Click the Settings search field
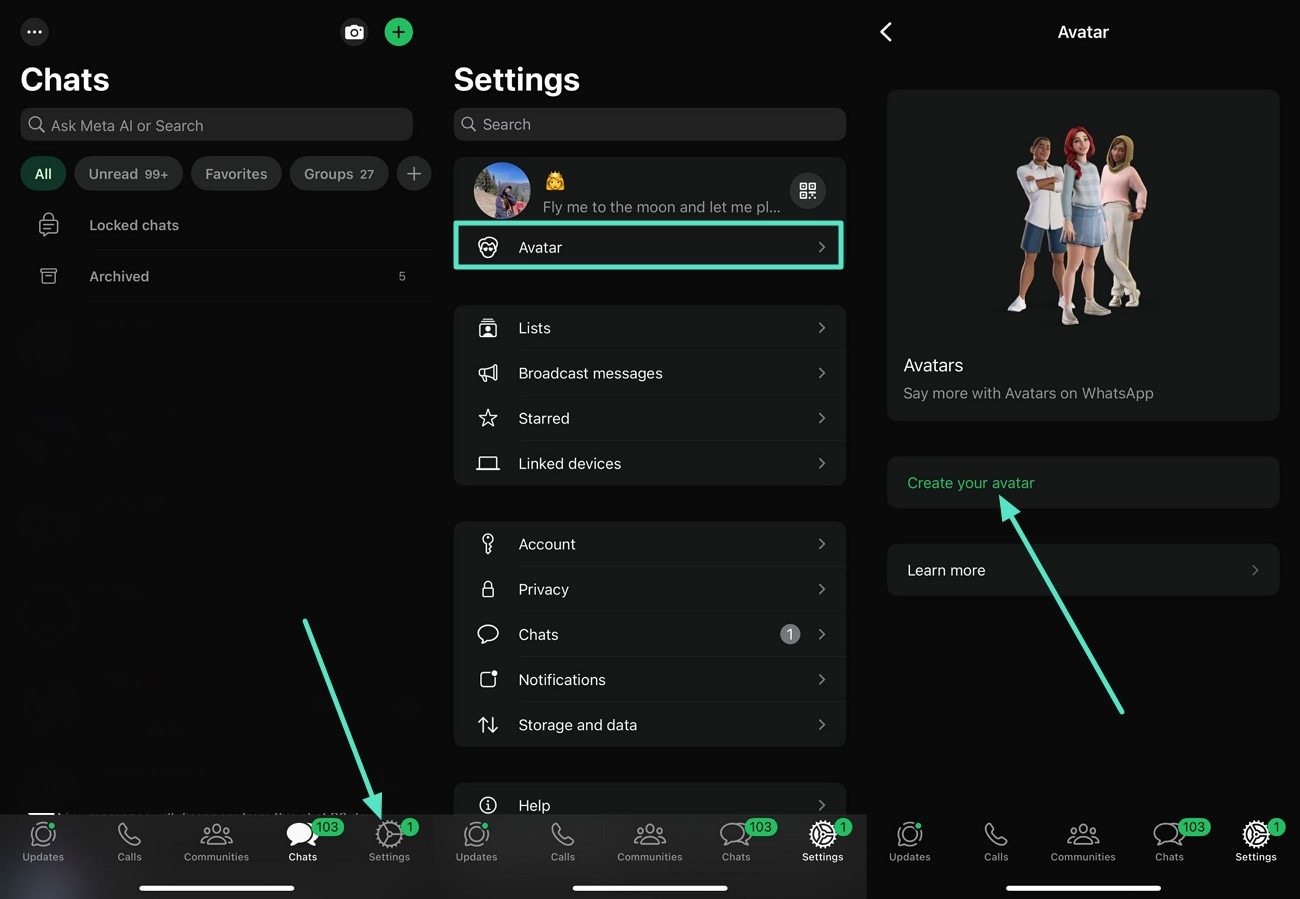 (x=650, y=124)
